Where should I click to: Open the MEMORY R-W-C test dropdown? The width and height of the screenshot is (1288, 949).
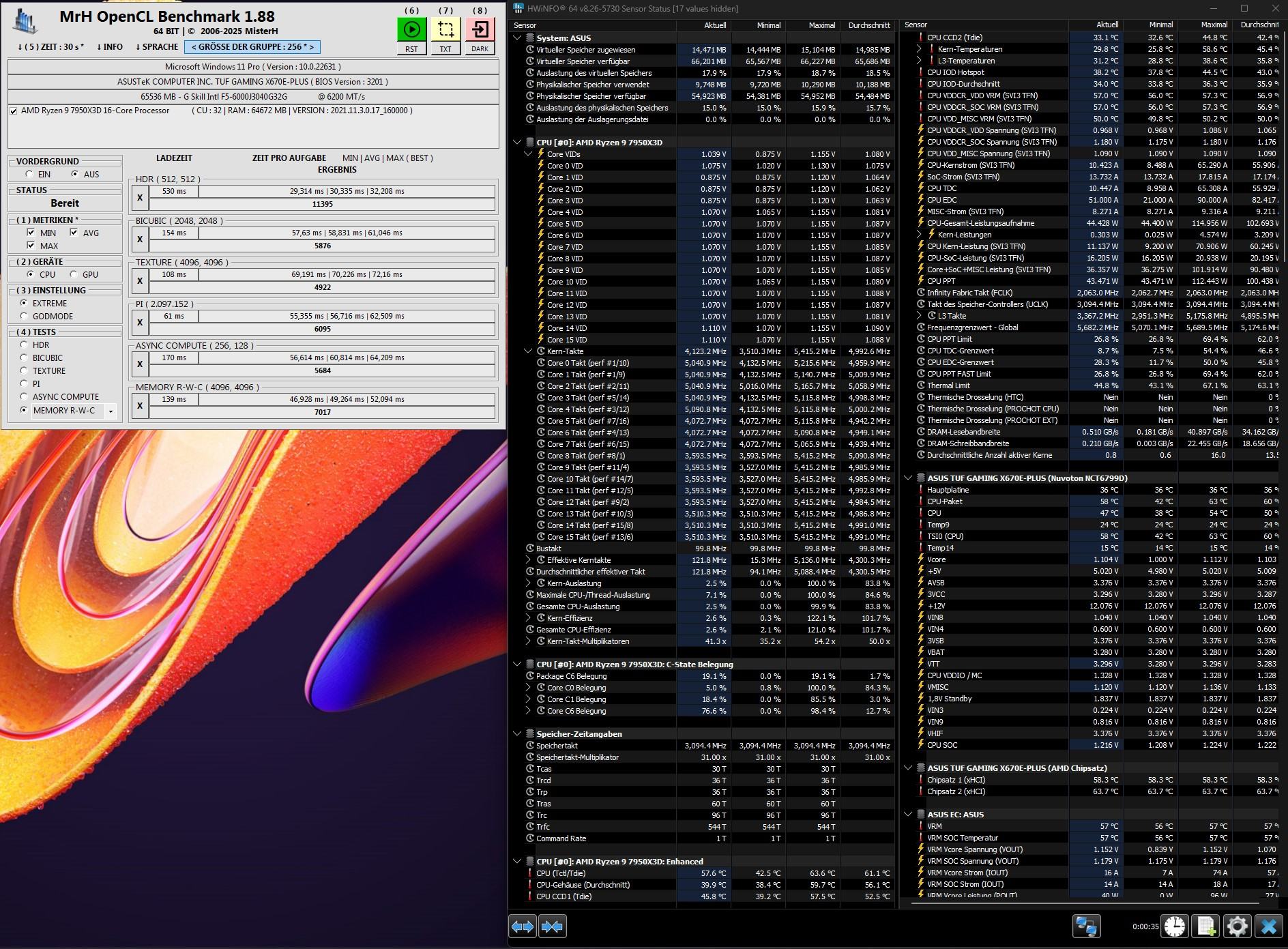pyautogui.click(x=111, y=411)
